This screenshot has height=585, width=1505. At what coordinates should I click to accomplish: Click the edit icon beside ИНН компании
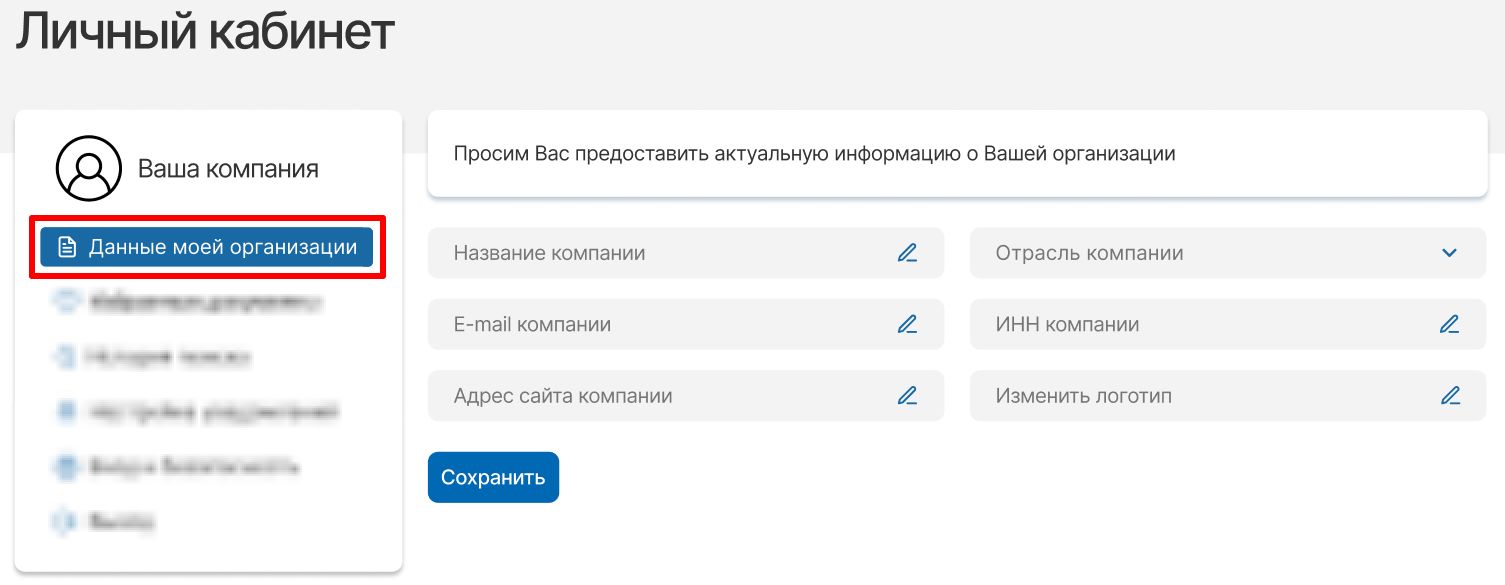point(1450,323)
